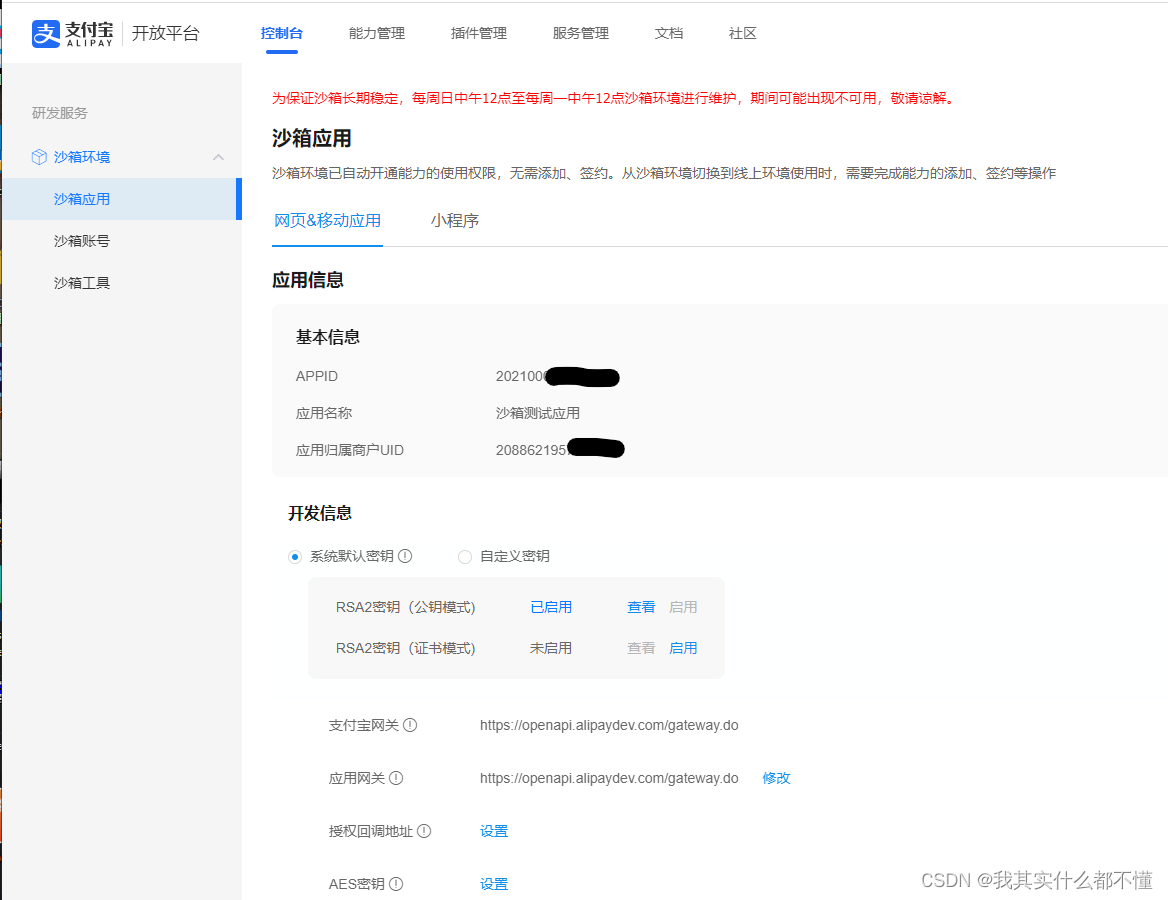1168x900 pixels.
Task: Click the 沙箱应用 page title
Action: pos(311,139)
